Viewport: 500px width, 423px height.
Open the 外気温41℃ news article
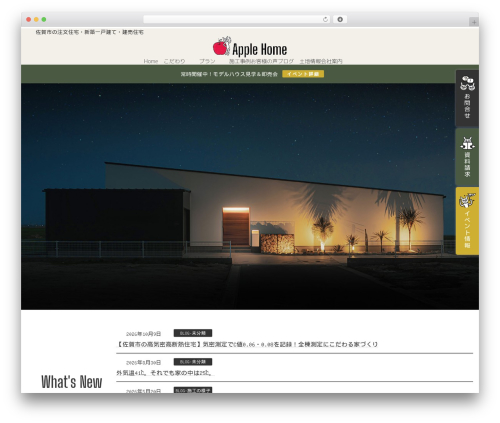pyautogui.click(x=165, y=373)
